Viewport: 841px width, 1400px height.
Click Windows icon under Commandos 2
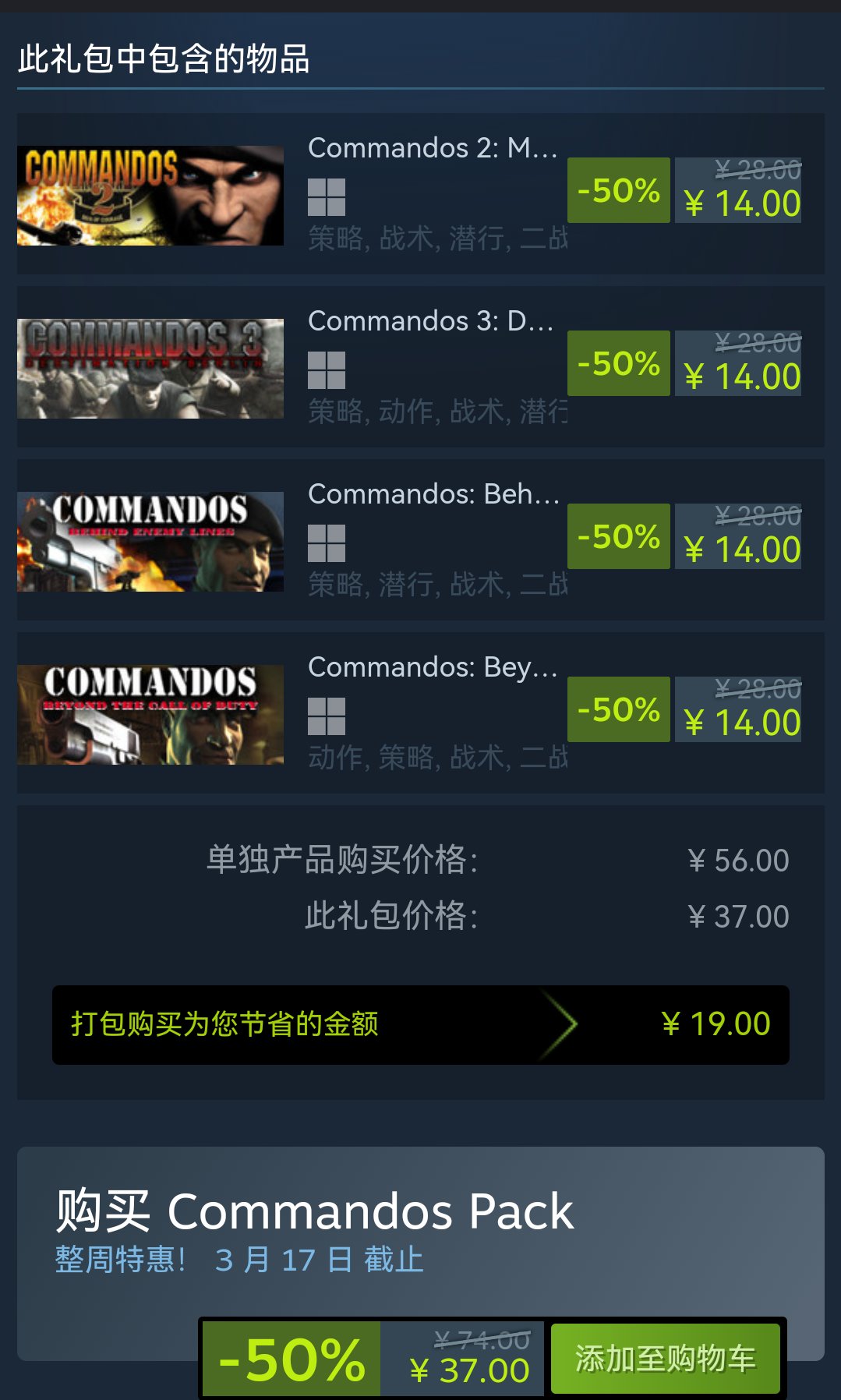(x=327, y=197)
